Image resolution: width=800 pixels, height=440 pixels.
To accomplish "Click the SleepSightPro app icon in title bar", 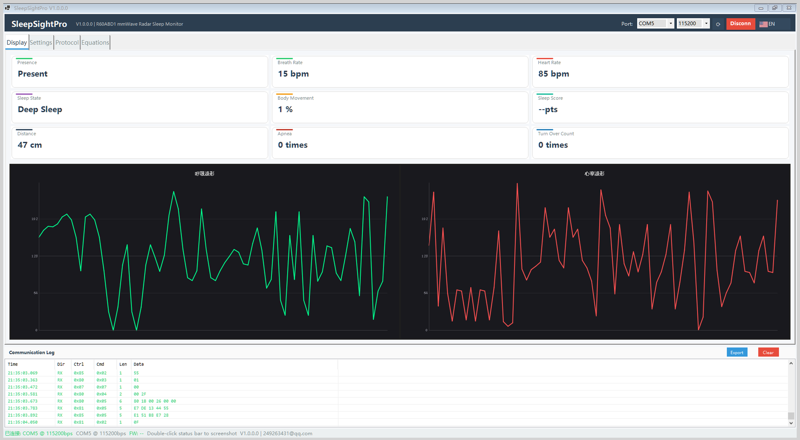I will click(x=7, y=8).
